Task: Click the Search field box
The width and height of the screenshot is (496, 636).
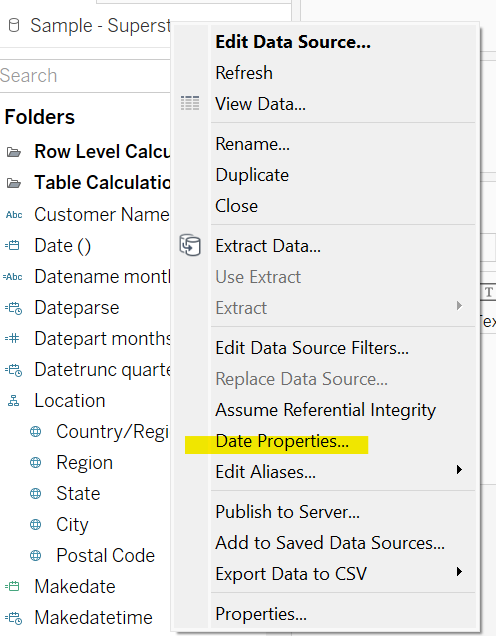Action: (85, 75)
